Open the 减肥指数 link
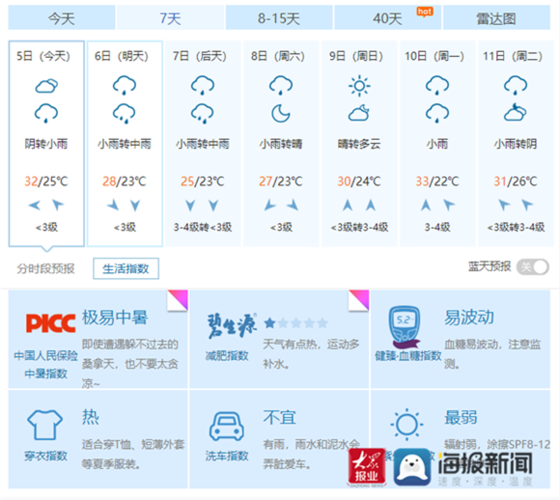560x500 pixels. 227,355
